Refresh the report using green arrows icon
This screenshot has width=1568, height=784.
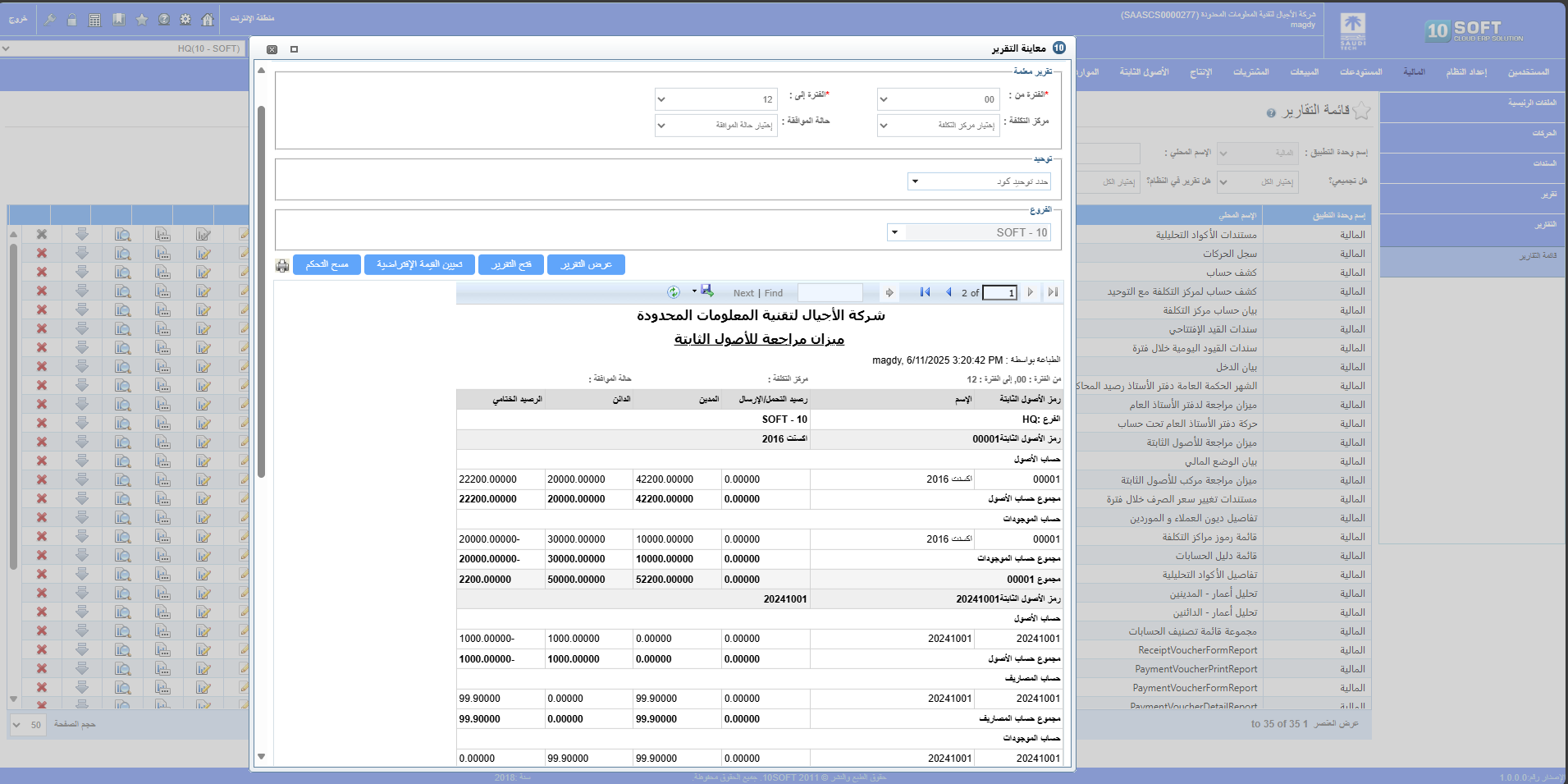coord(674,292)
